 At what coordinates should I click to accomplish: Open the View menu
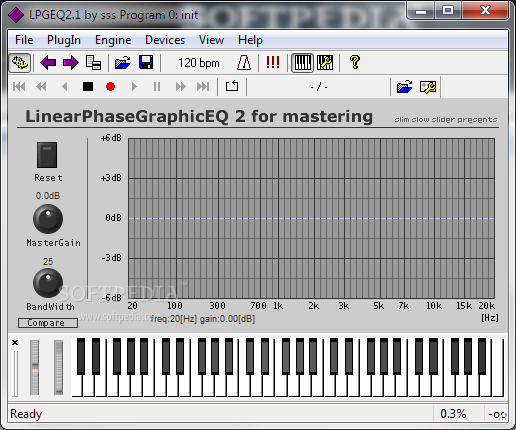pyautogui.click(x=211, y=40)
